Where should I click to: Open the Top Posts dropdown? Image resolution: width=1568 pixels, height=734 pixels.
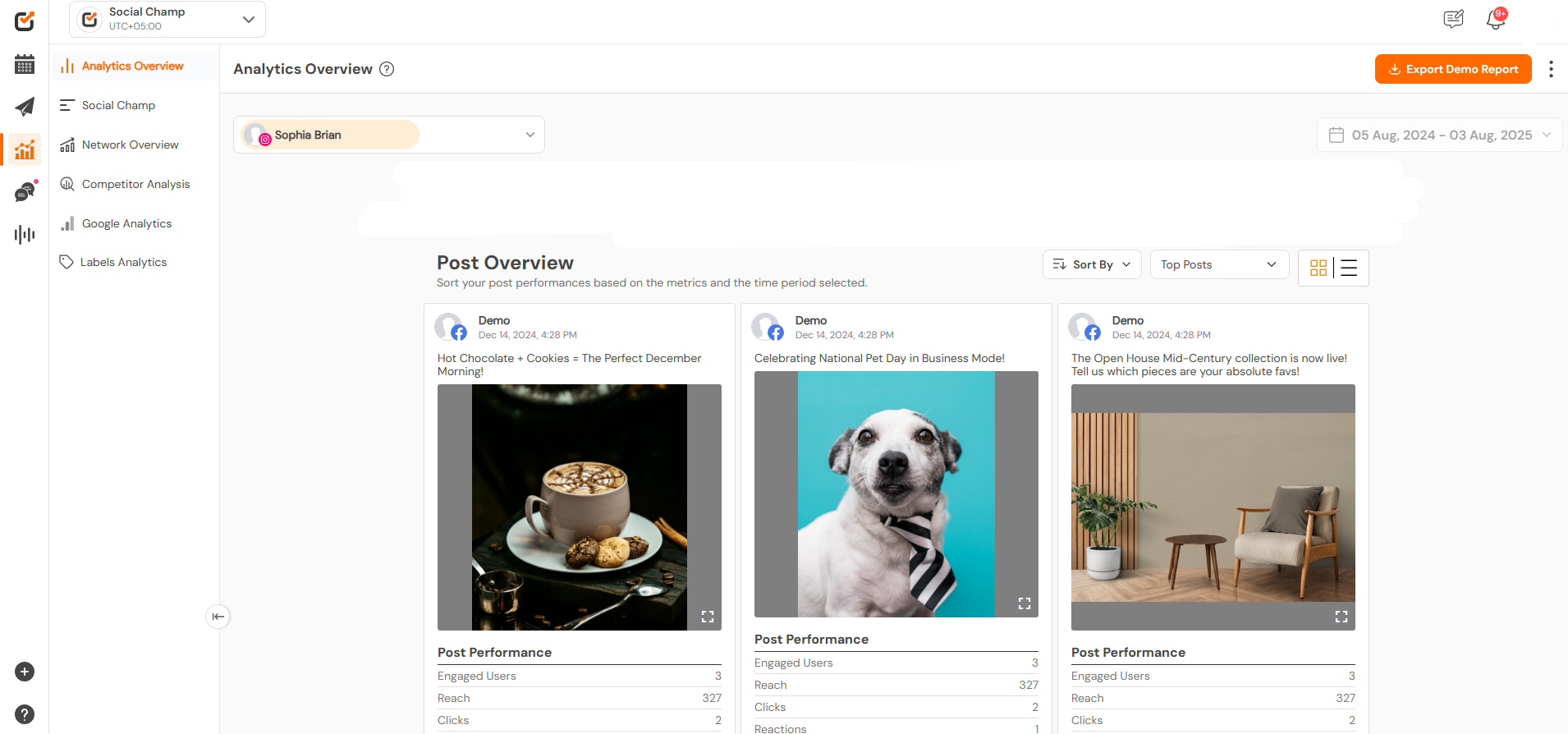coord(1219,264)
